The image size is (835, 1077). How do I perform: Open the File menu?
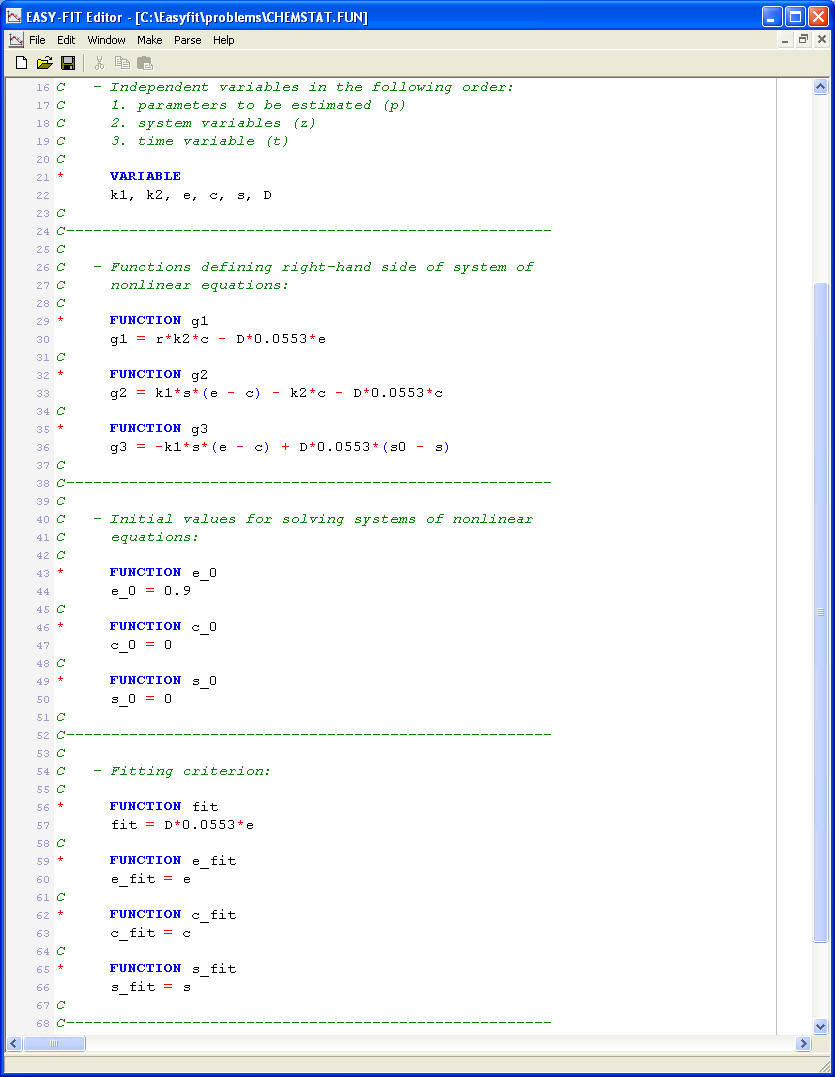click(x=37, y=40)
